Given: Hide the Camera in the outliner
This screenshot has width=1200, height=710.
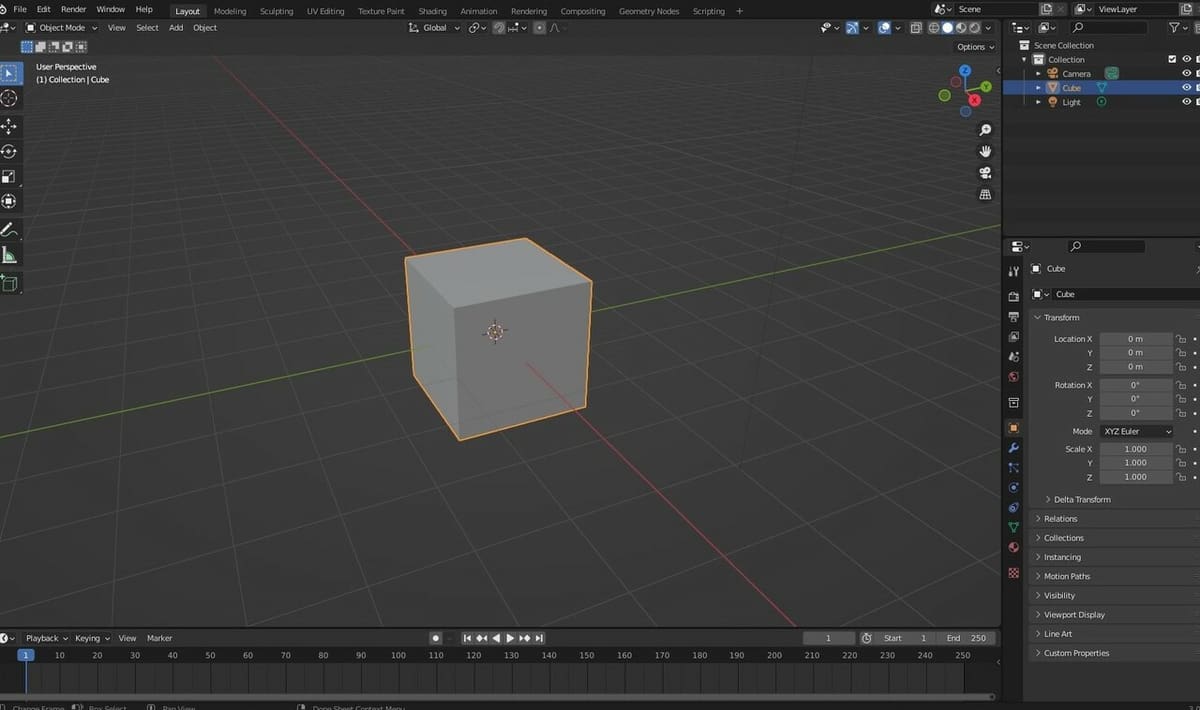Looking at the screenshot, I should point(1186,73).
